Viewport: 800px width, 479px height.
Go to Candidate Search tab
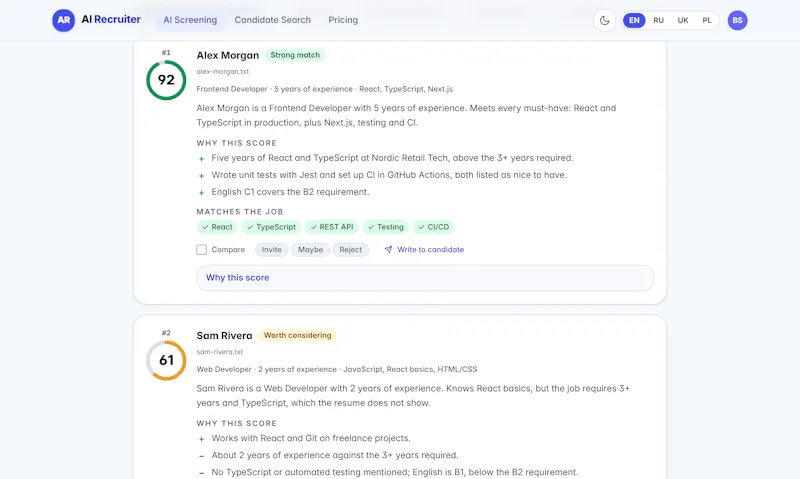[x=272, y=20]
